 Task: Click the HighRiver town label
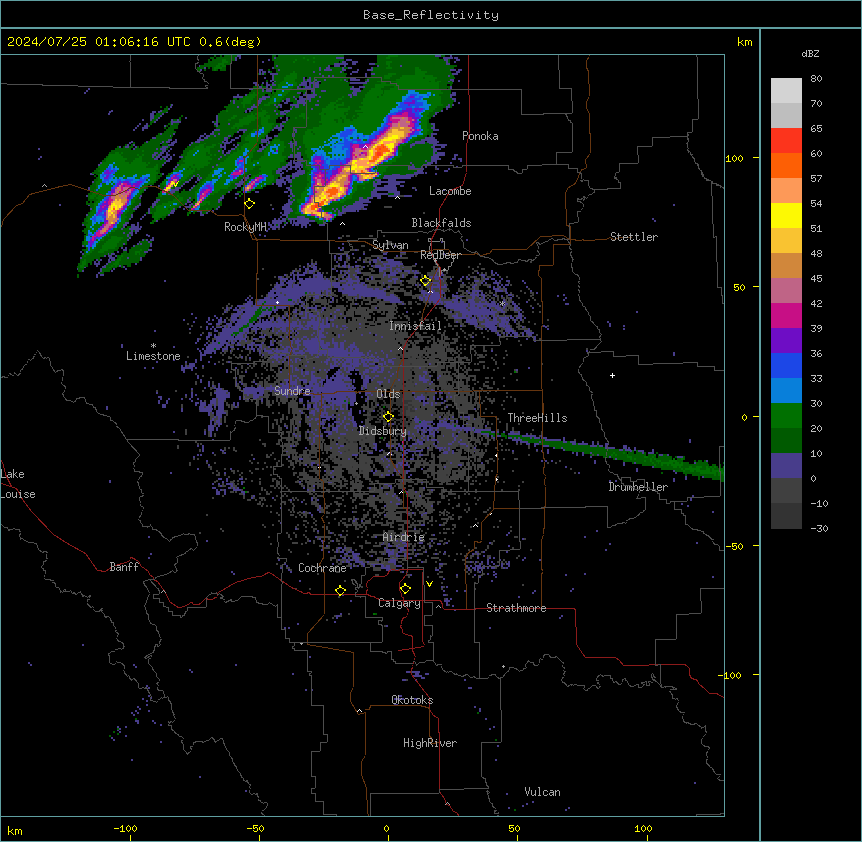(x=430, y=743)
